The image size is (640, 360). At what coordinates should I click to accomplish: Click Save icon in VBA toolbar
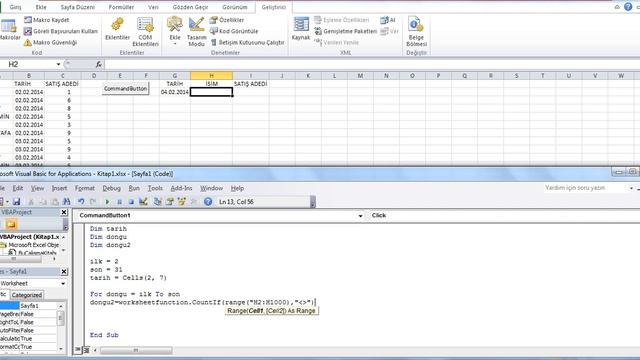click(16, 202)
